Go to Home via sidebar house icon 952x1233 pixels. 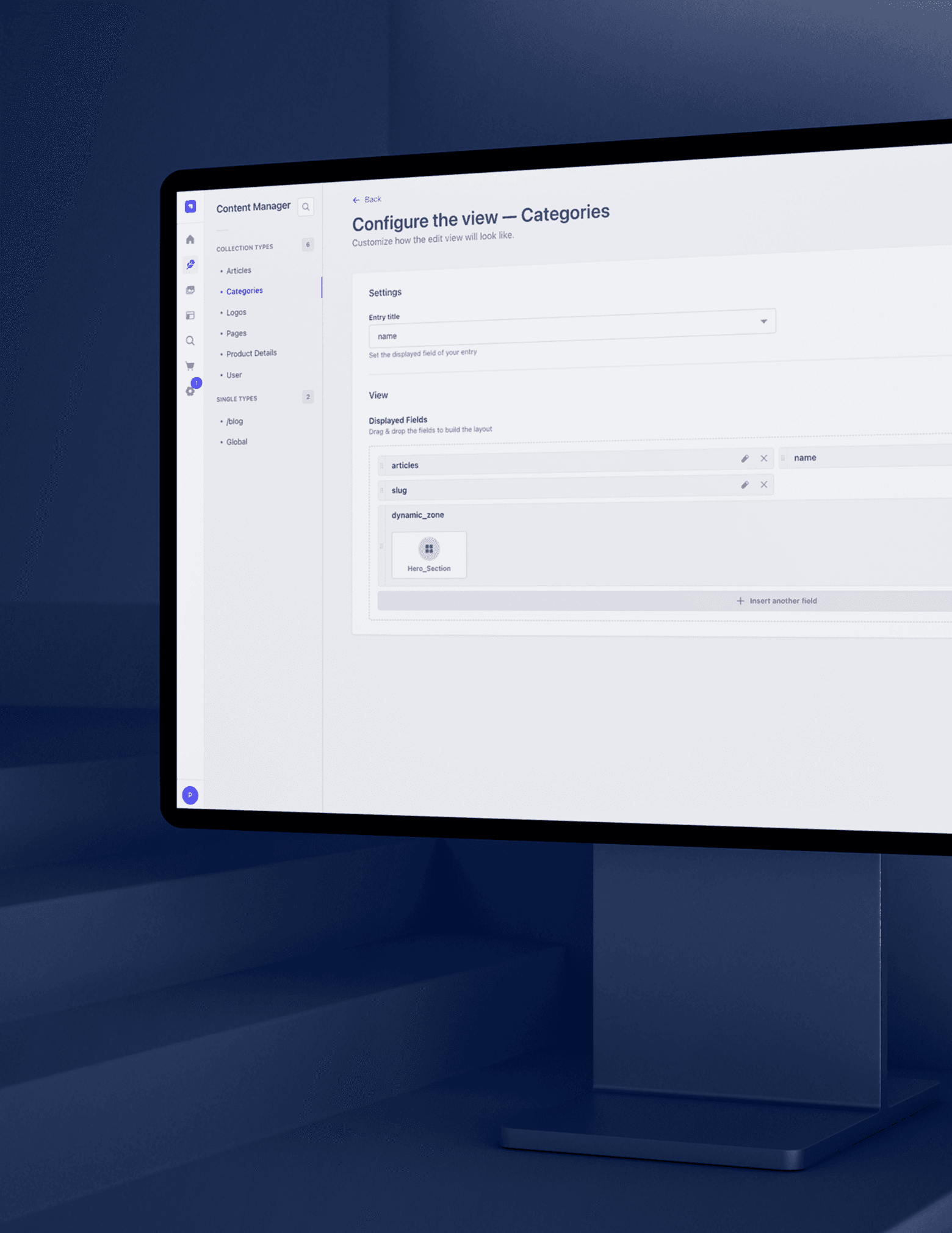[190, 239]
